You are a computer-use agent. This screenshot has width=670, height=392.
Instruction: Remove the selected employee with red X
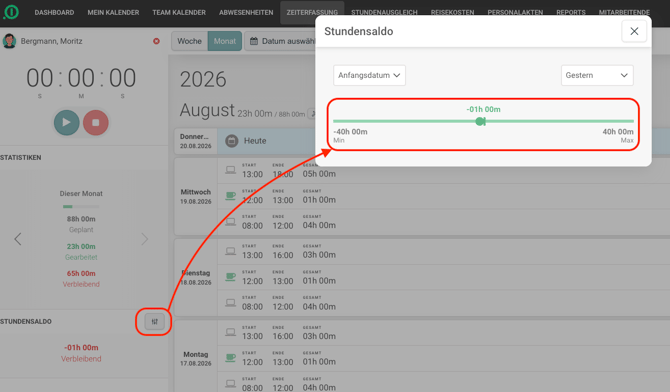point(156,41)
